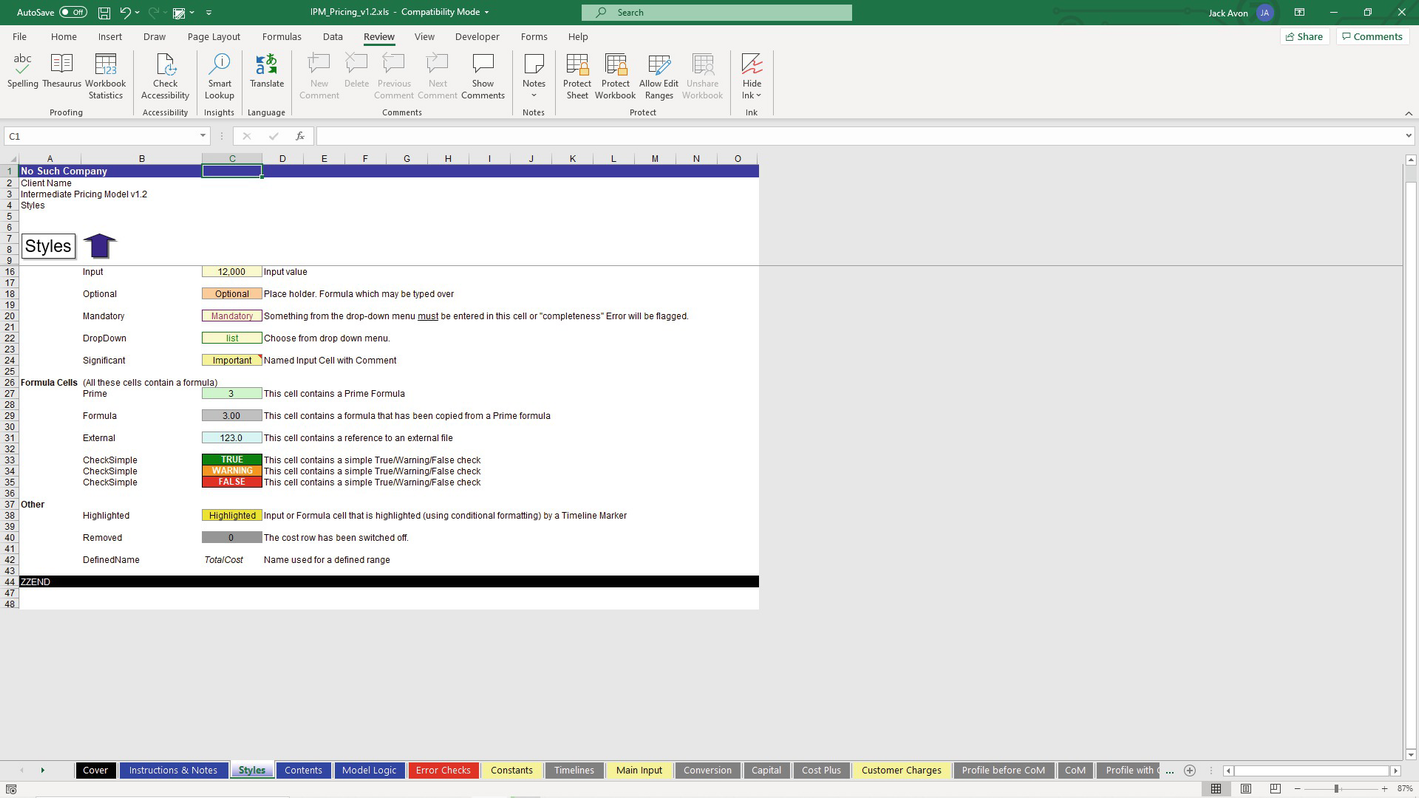Image resolution: width=1419 pixels, height=798 pixels.
Task: Run the Spelling check tool
Action: click(22, 73)
